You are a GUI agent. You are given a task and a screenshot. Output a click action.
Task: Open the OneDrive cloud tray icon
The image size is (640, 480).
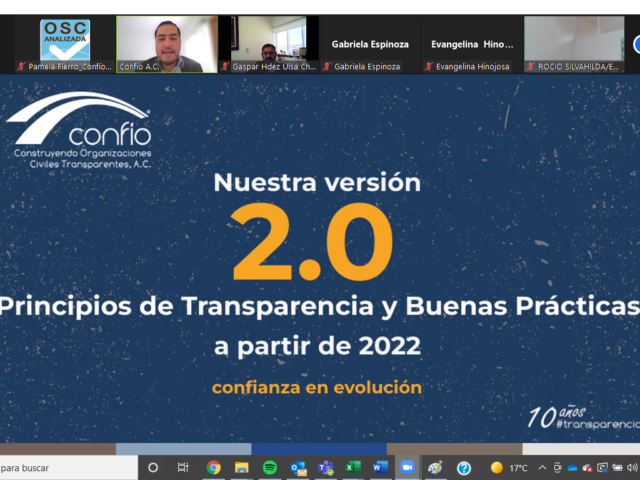[573, 468]
